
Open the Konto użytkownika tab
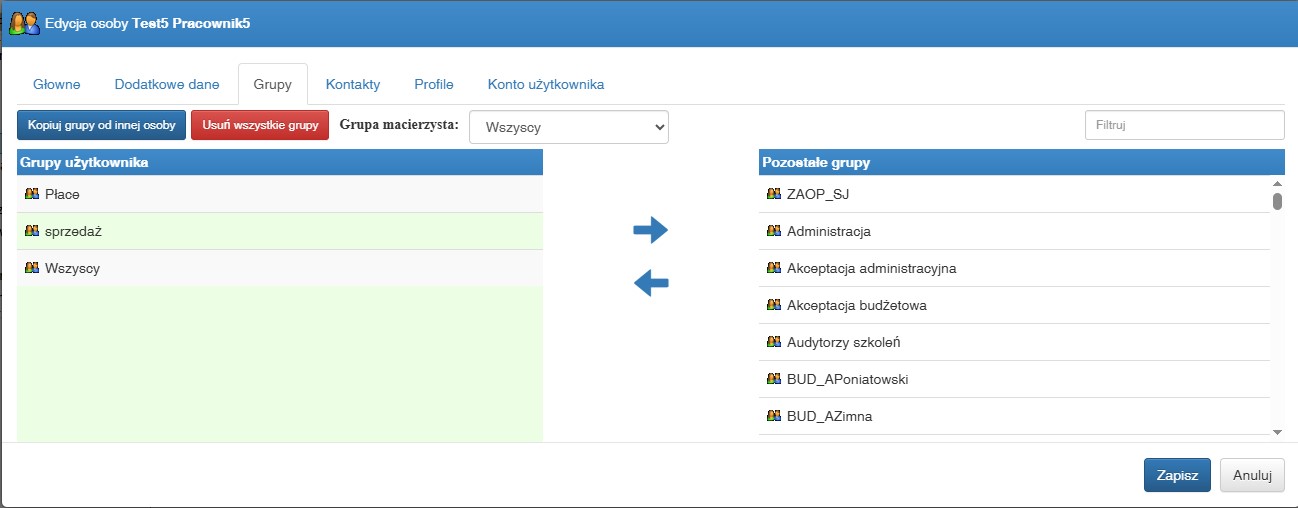(546, 85)
